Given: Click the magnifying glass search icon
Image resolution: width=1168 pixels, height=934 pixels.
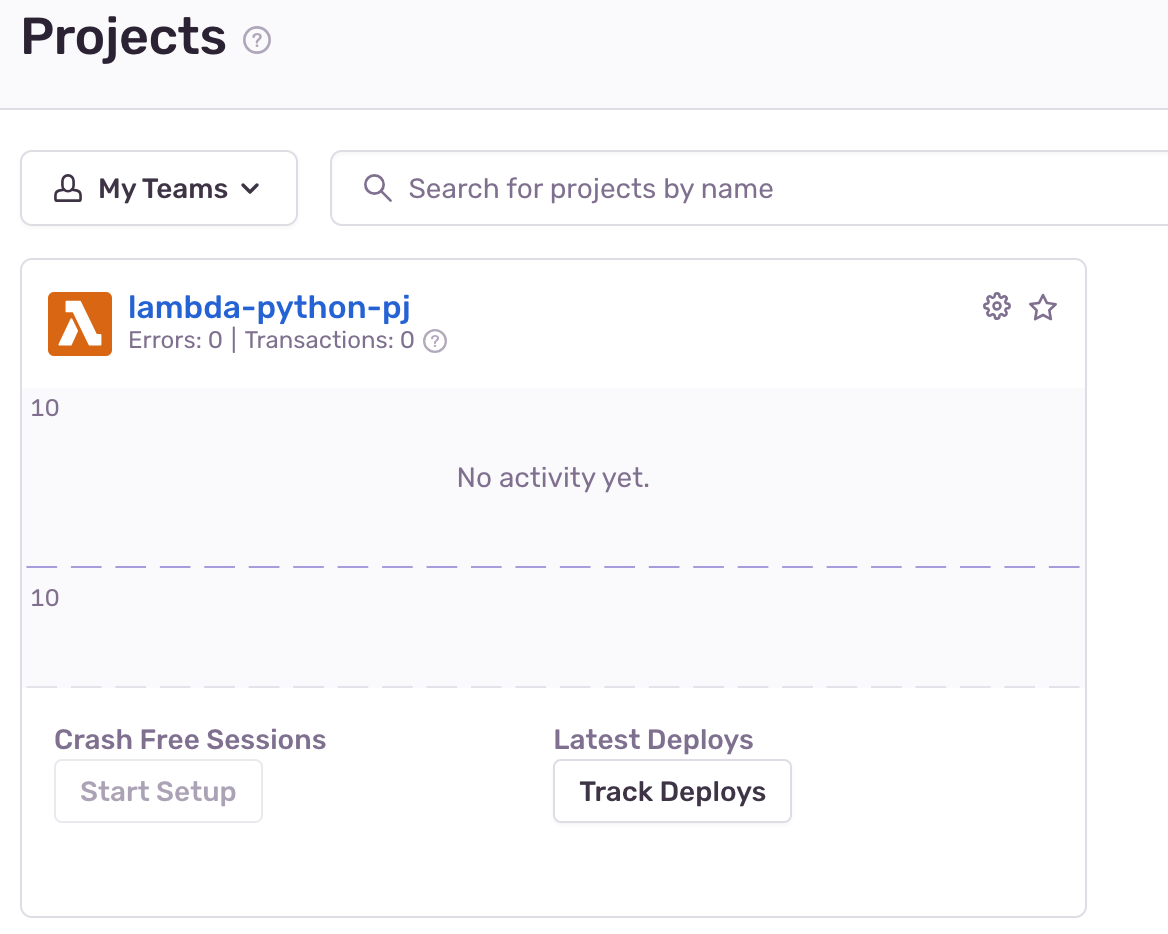Looking at the screenshot, I should (377, 189).
